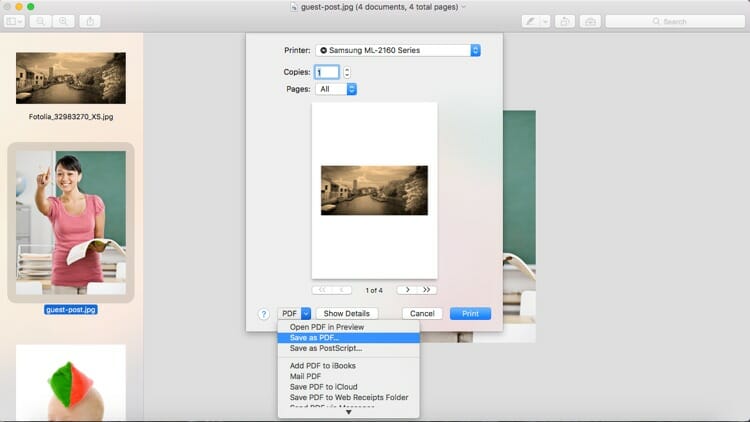Choose Open PDF in Preview
Screen dimensions: 750x422
tap(349, 327)
